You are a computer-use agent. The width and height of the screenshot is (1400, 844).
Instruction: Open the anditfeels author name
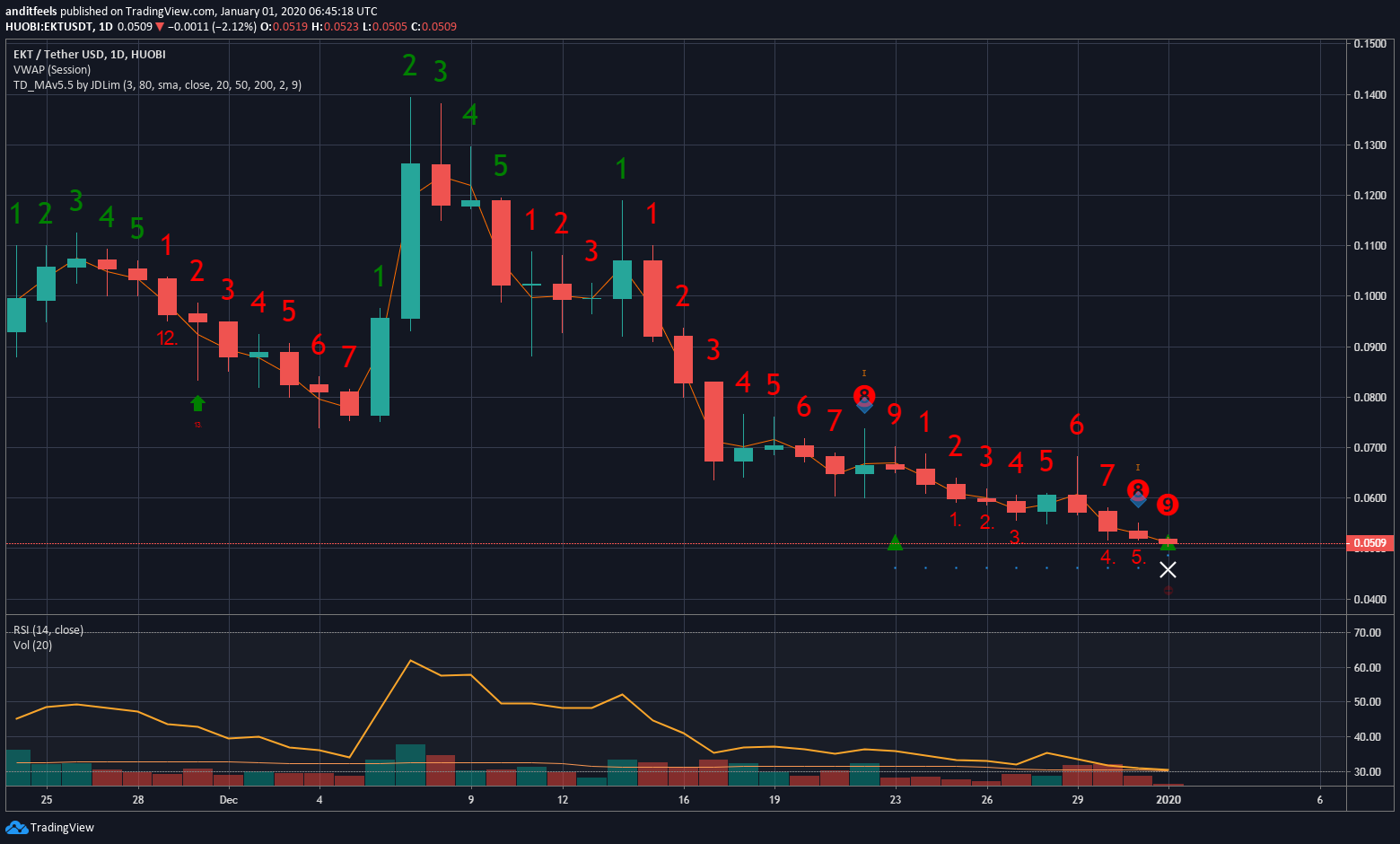31,12
